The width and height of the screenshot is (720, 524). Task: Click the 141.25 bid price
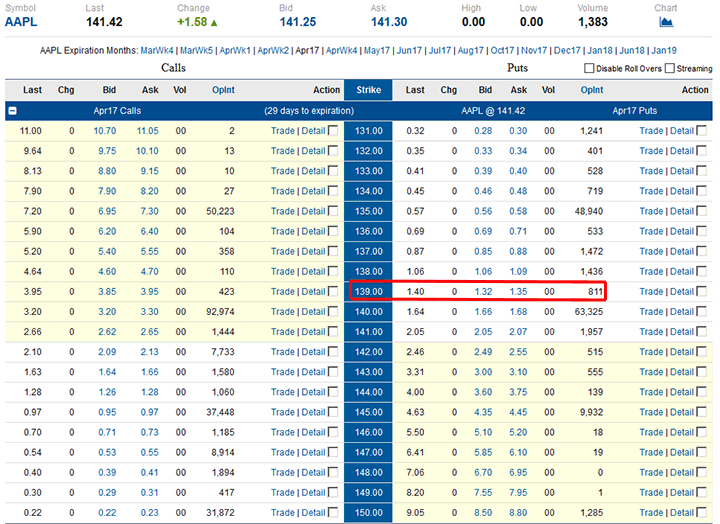click(298, 22)
